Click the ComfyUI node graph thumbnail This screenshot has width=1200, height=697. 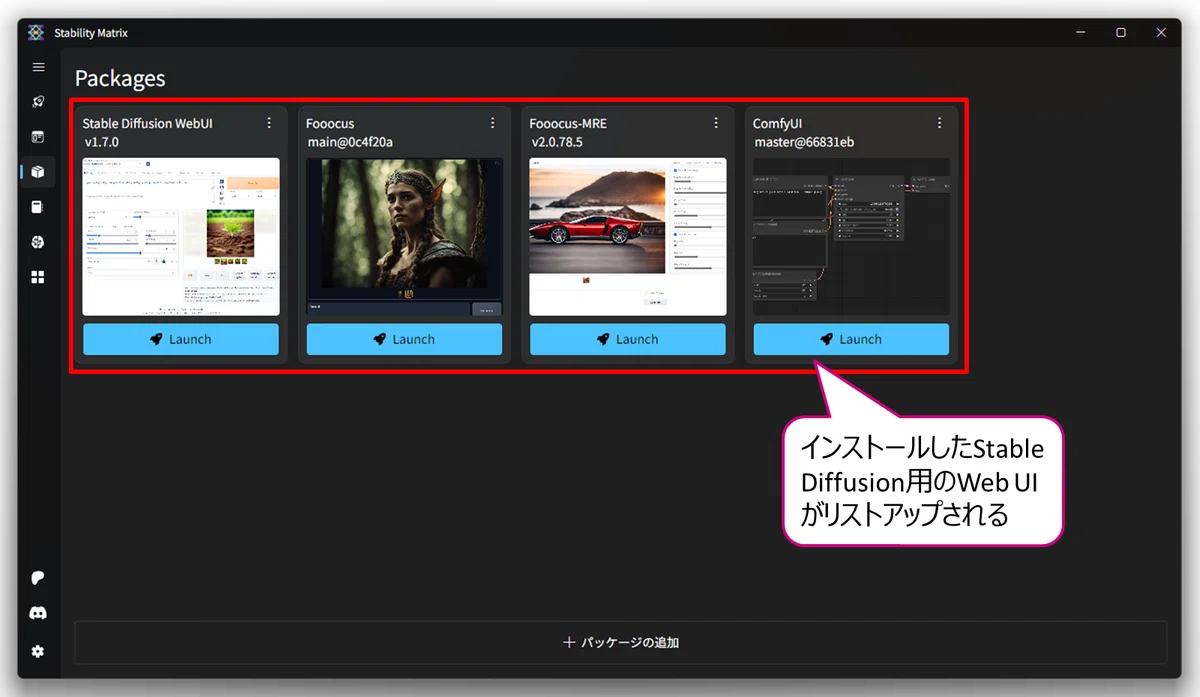click(x=851, y=237)
